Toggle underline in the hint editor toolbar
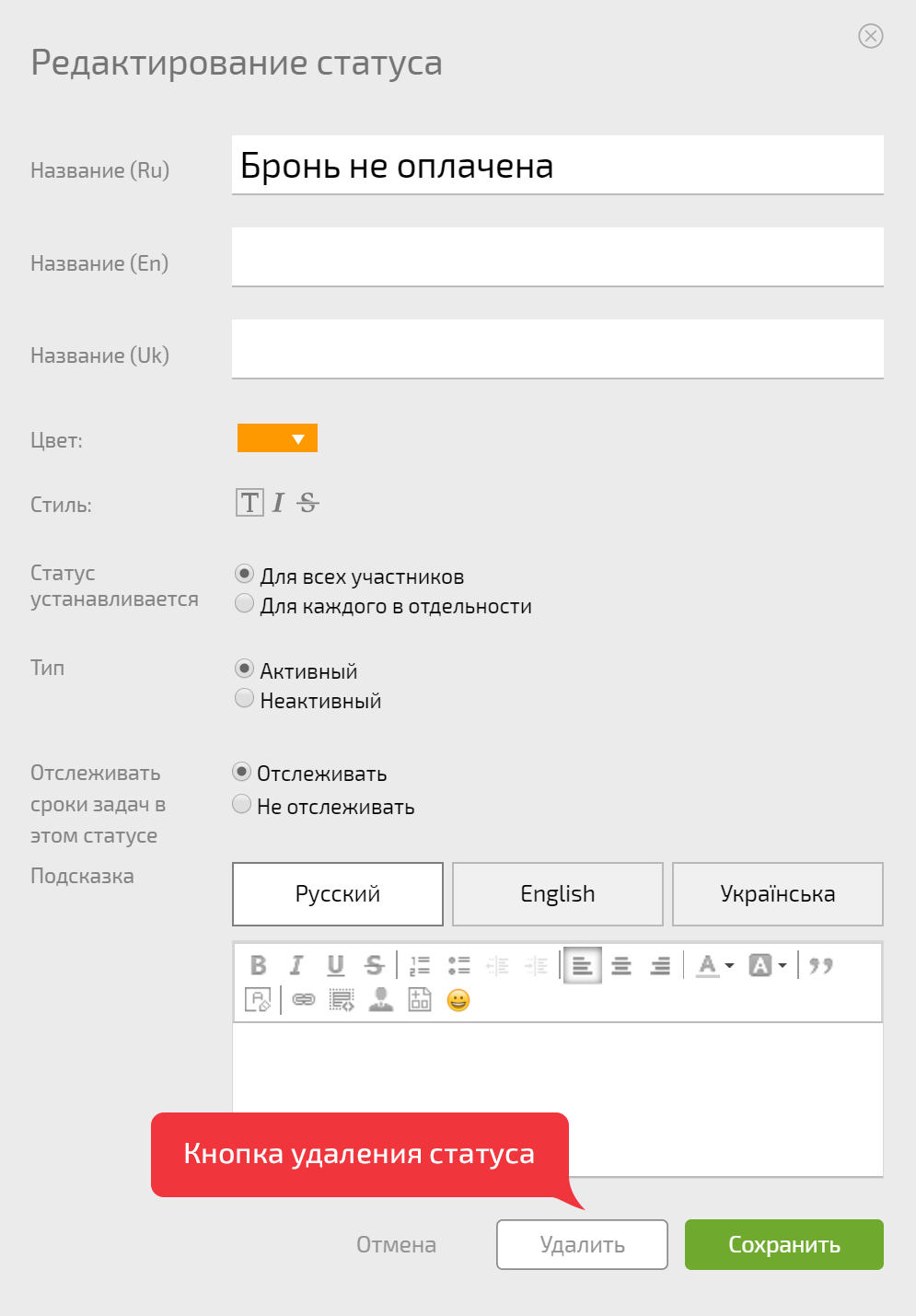The width and height of the screenshot is (916, 1316). coord(335,965)
